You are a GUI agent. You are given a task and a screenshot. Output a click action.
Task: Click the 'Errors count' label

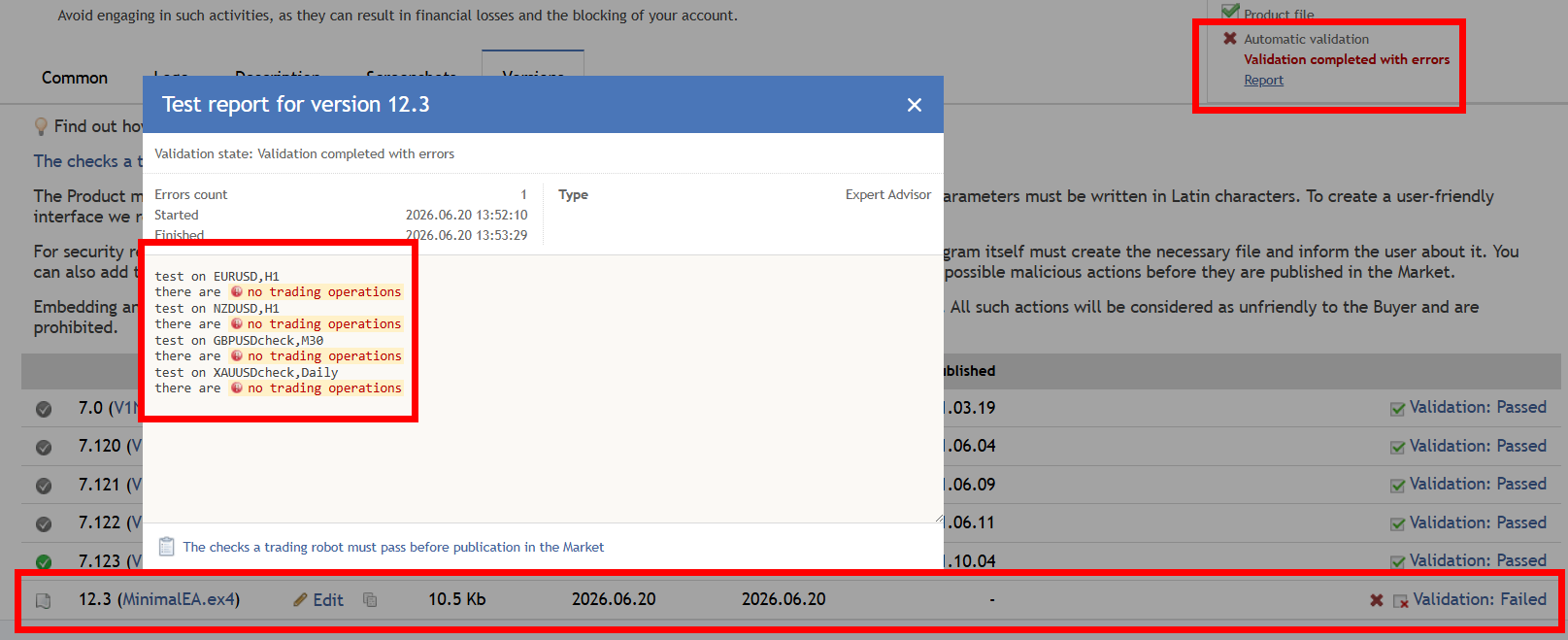click(x=191, y=194)
